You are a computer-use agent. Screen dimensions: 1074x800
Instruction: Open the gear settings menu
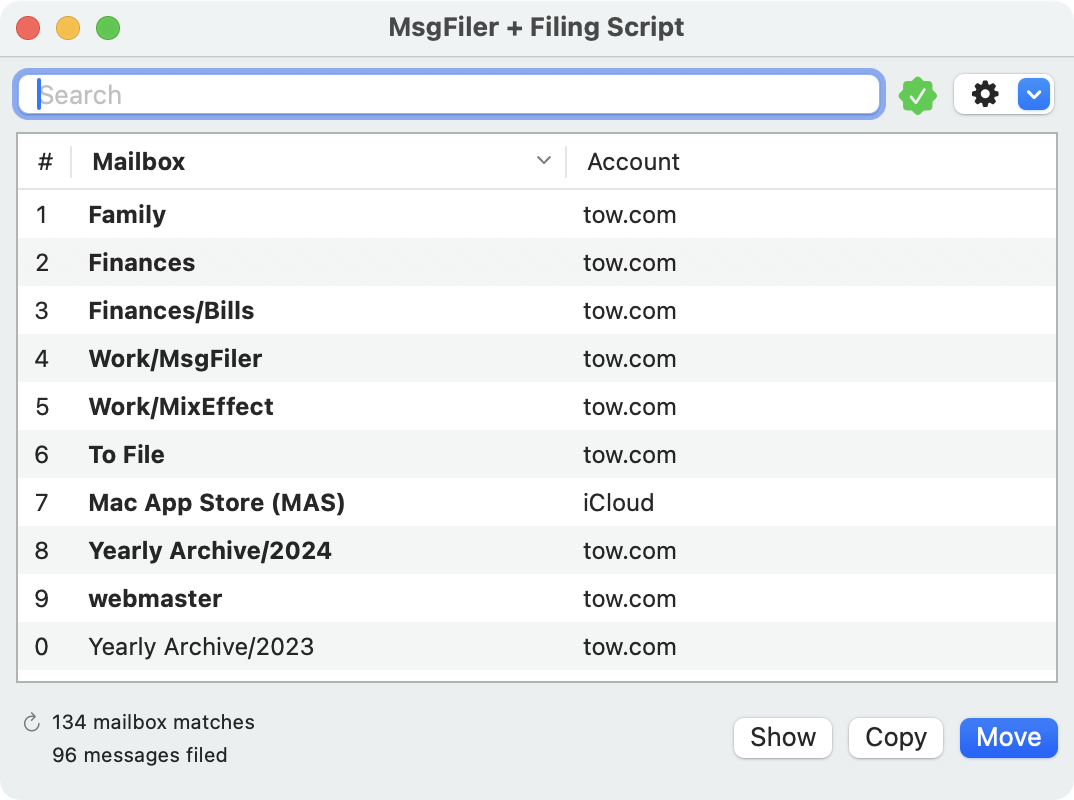985,95
